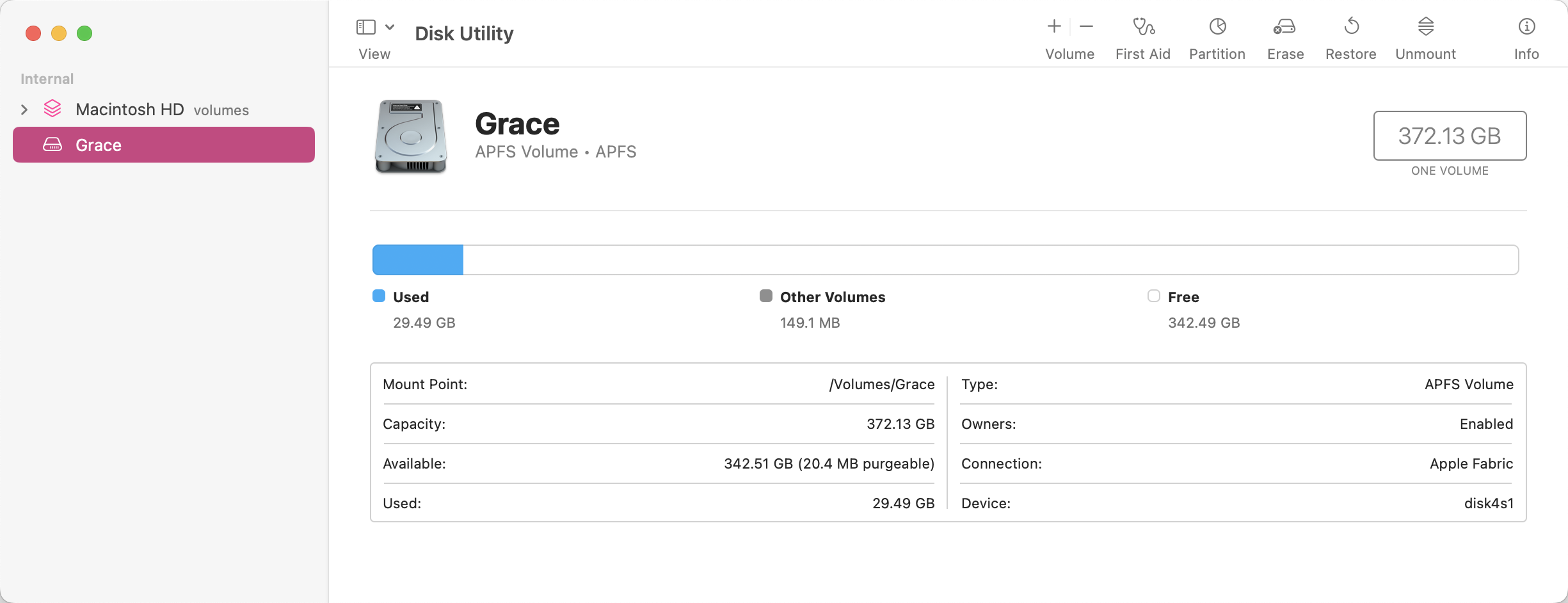Click the green full-screen window button
This screenshot has height=603, width=1568.
[84, 33]
